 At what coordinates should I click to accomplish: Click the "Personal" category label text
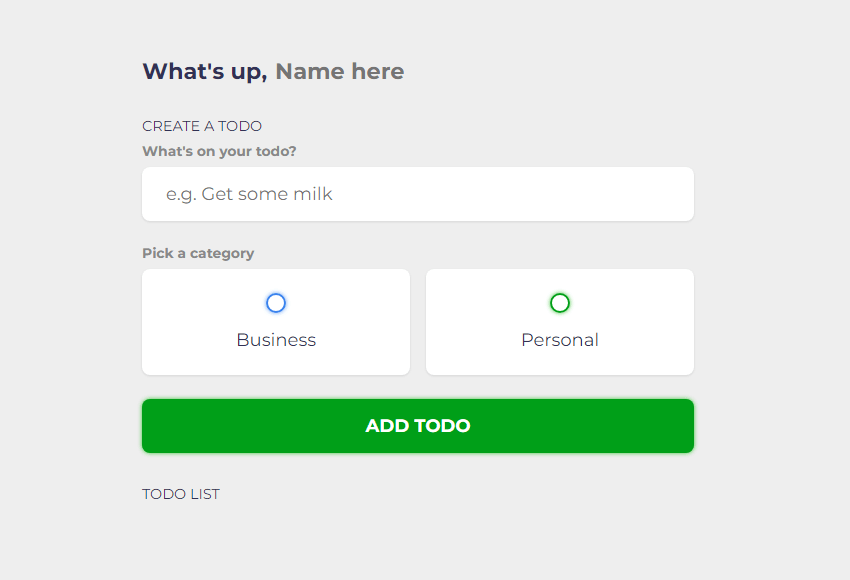pyautogui.click(x=560, y=340)
